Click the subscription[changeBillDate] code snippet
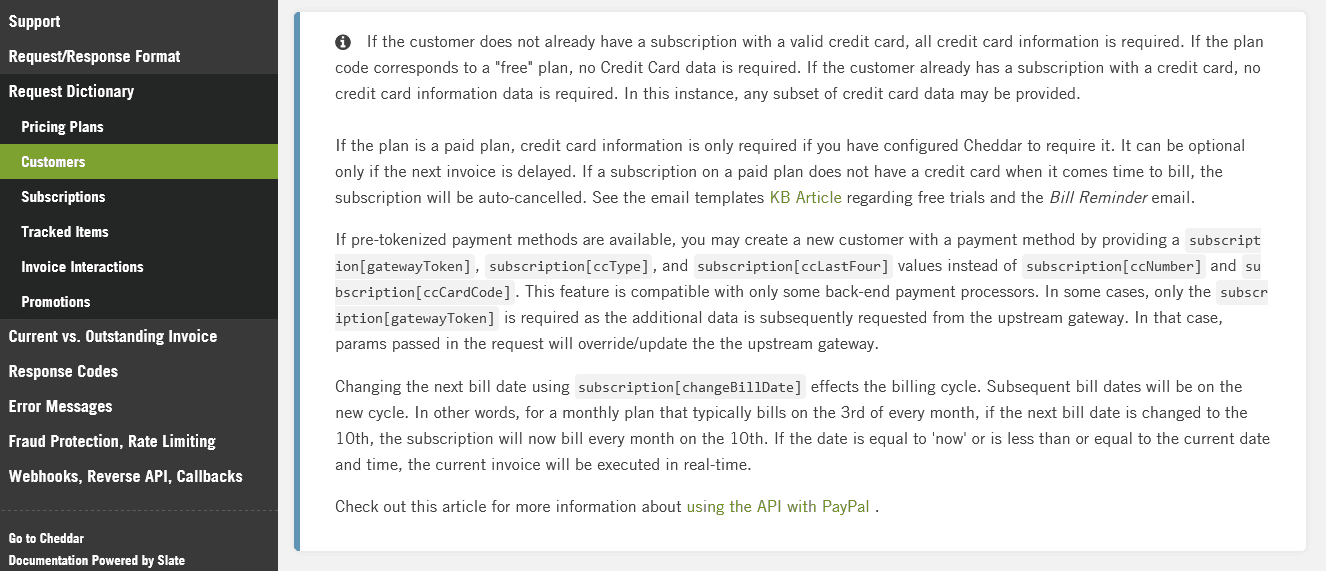1326x571 pixels. pyautogui.click(x=690, y=387)
